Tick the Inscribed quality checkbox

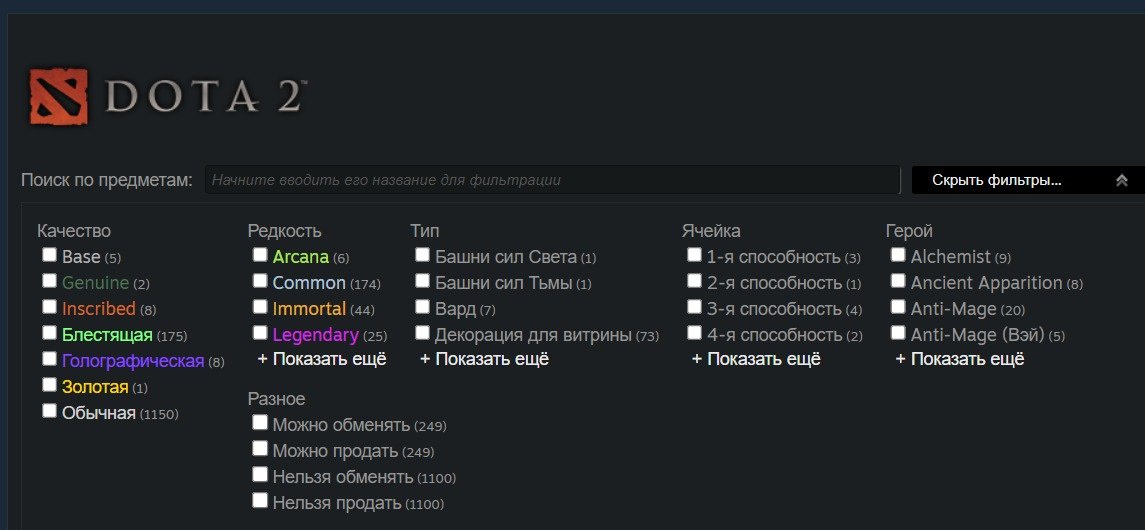[49, 307]
